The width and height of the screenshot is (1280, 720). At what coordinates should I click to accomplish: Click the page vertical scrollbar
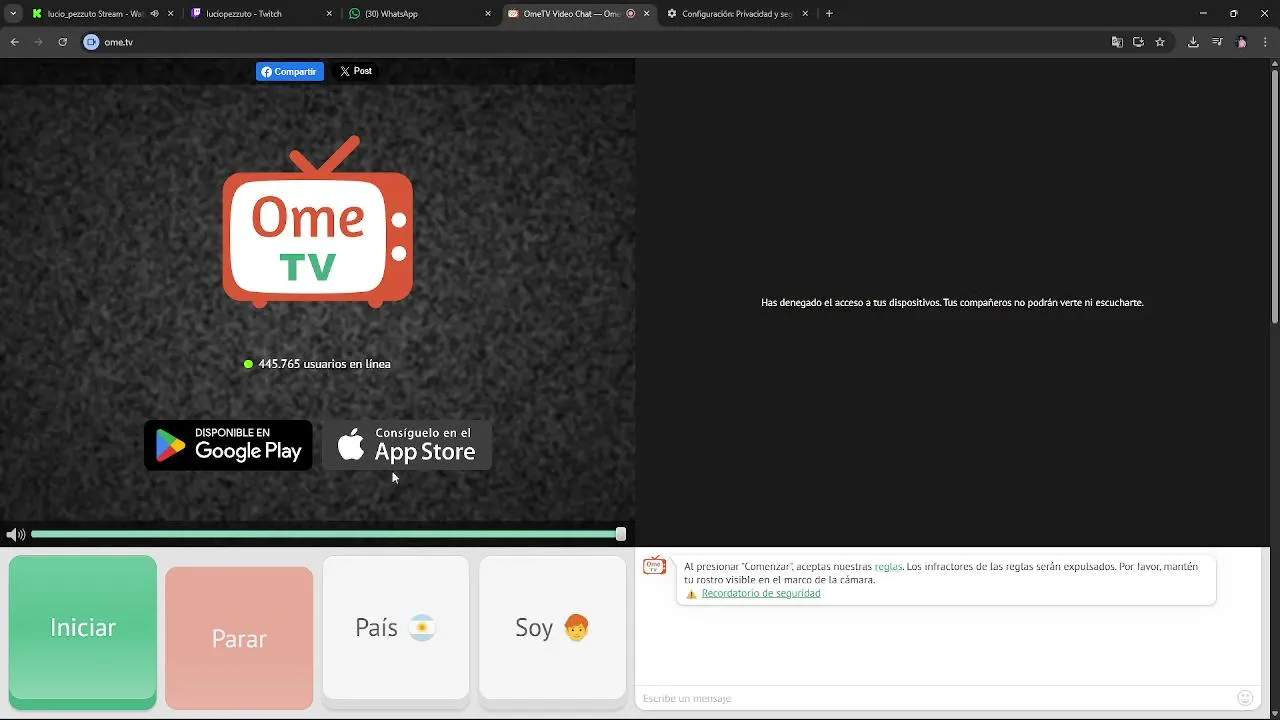pyautogui.click(x=1274, y=195)
